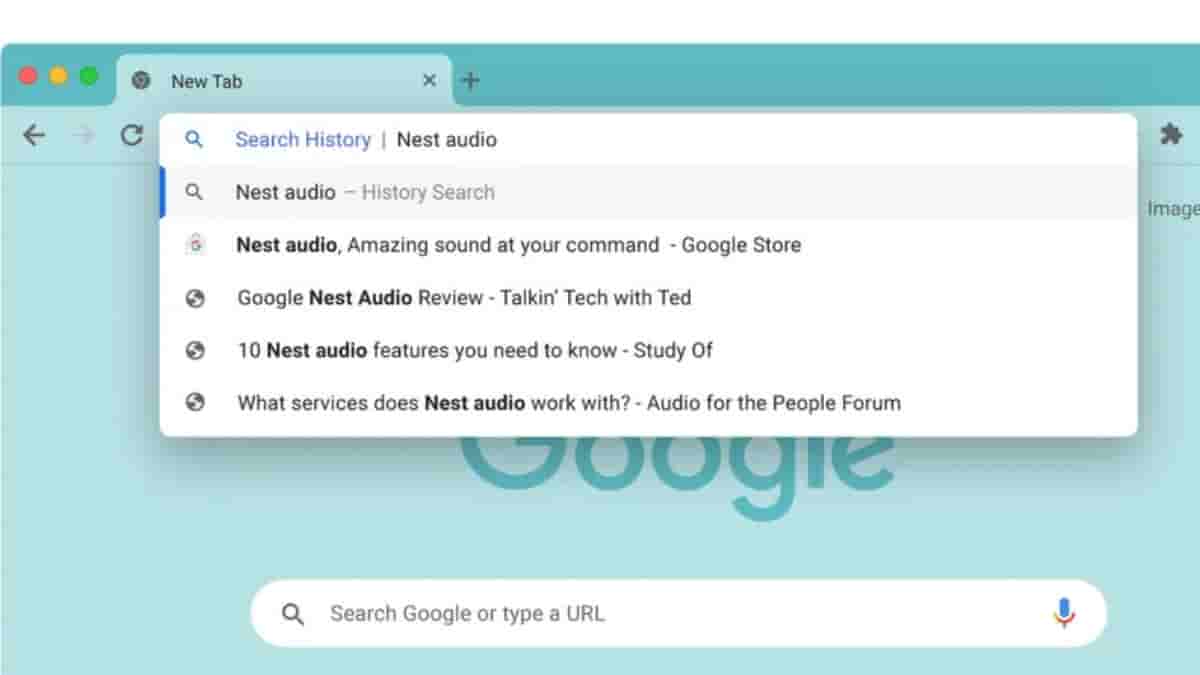Select Nest audio History Search suggestion

click(365, 192)
